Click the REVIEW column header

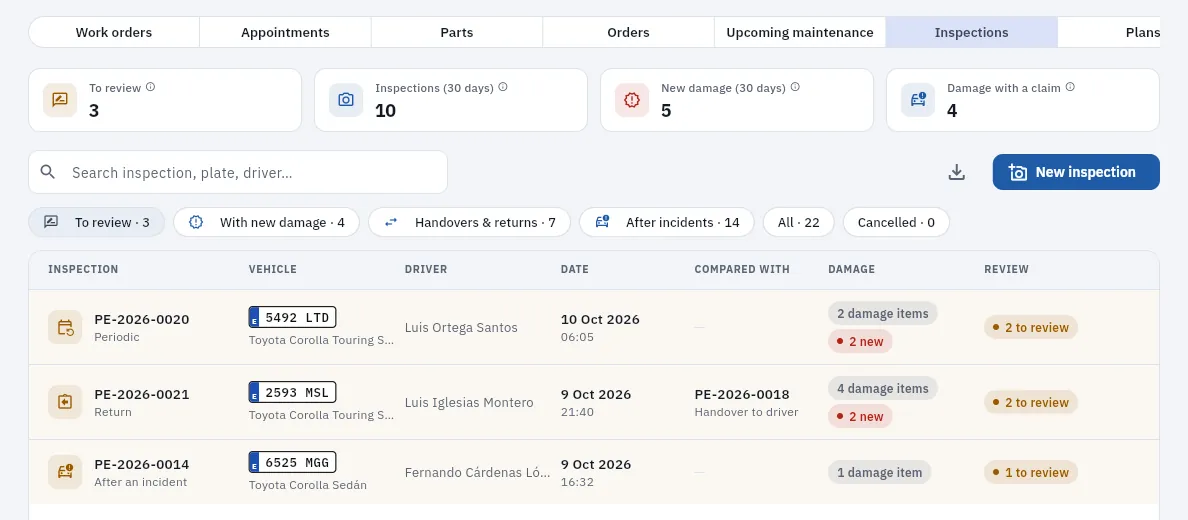[1006, 269]
